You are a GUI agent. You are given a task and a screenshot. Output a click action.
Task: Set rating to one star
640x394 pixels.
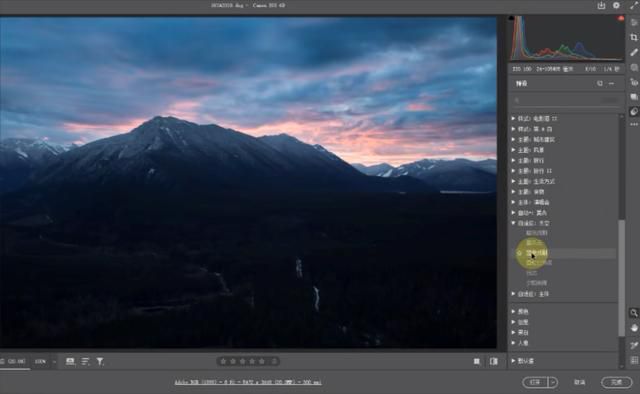(223, 361)
